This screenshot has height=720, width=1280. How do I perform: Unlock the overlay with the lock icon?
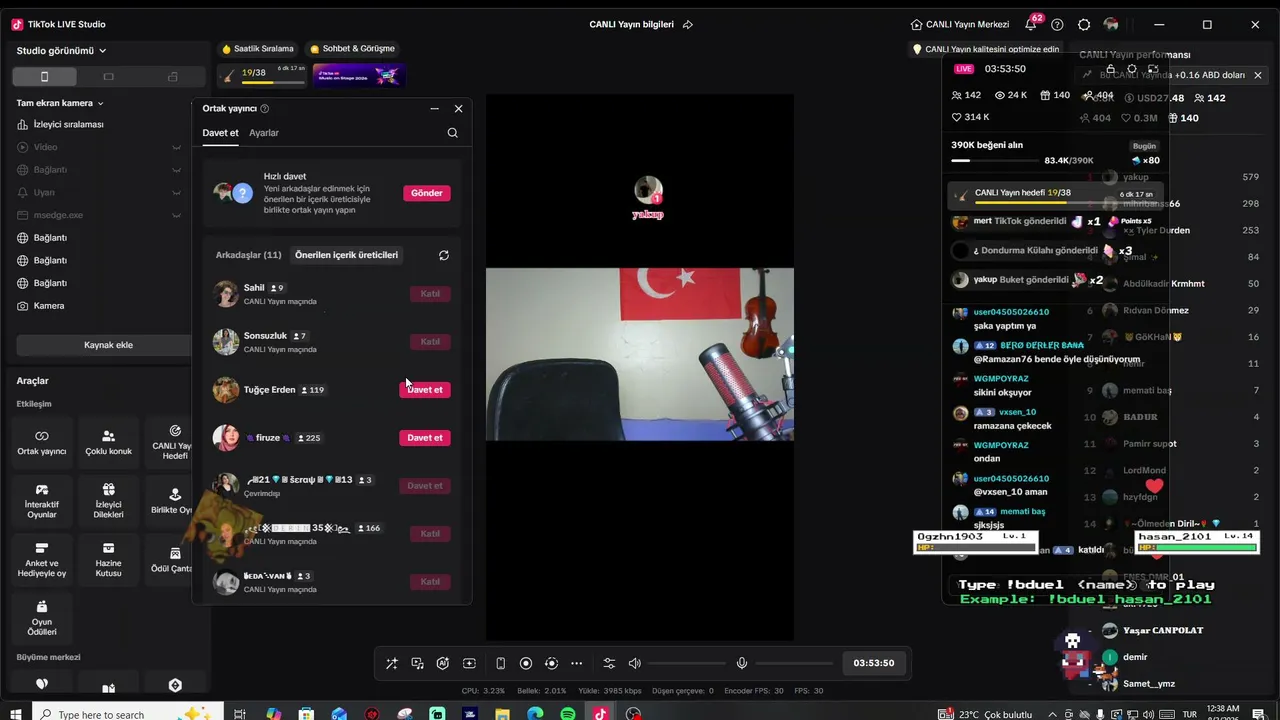tap(1110, 69)
